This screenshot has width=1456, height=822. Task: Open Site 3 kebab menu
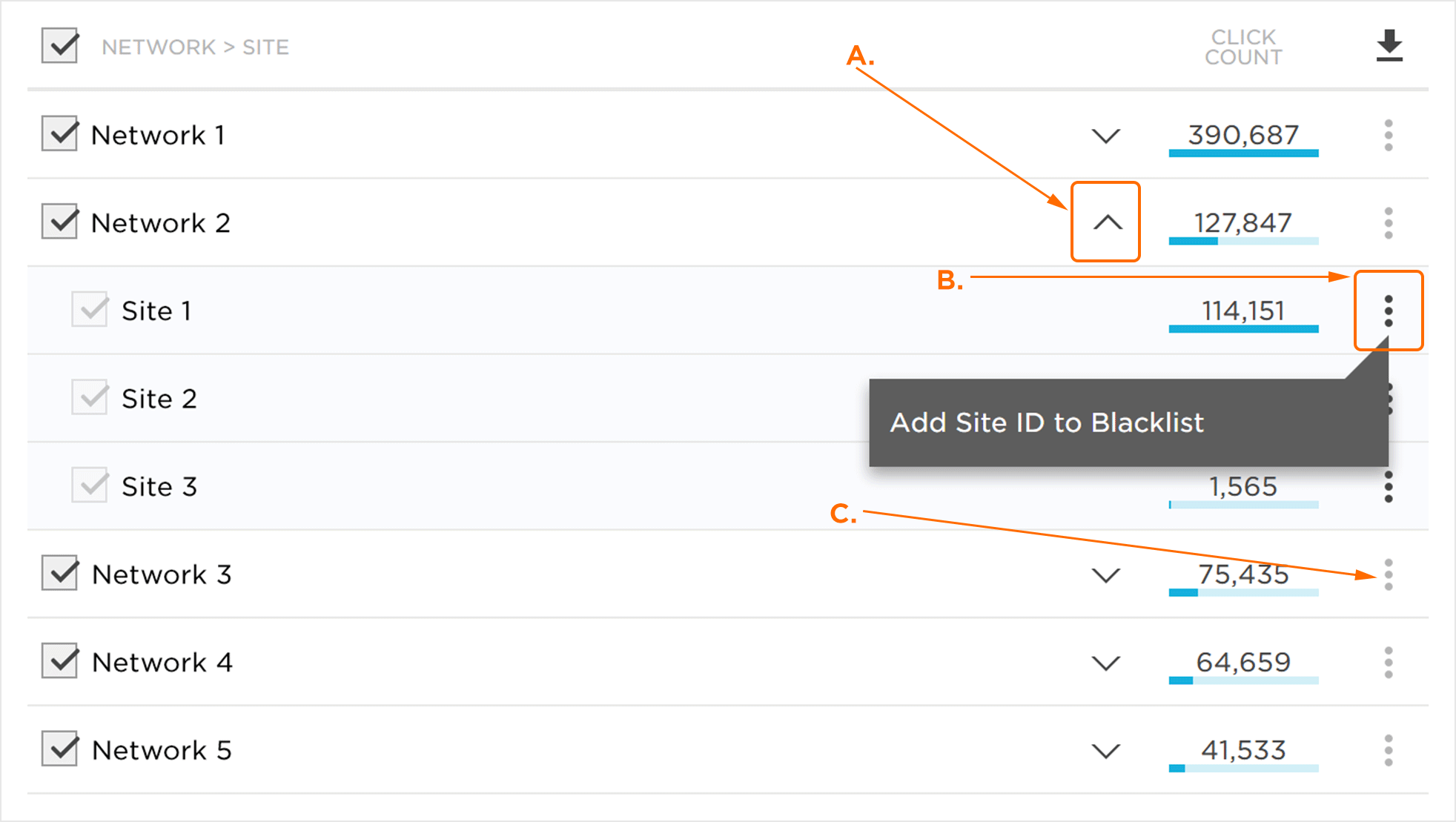click(1389, 487)
